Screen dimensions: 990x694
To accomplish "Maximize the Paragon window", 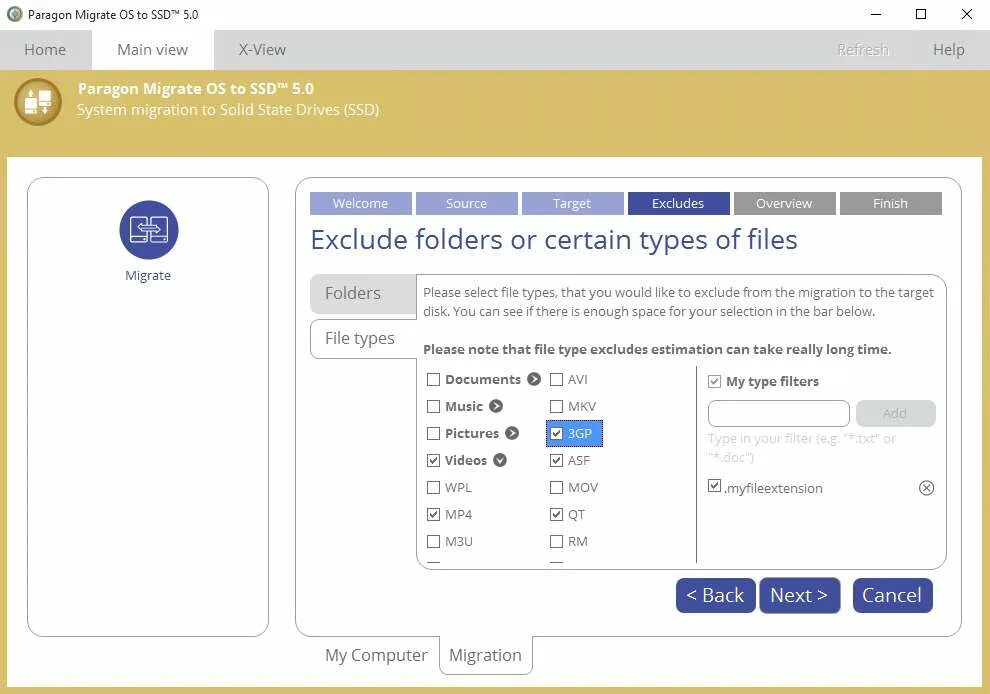I will [921, 14].
